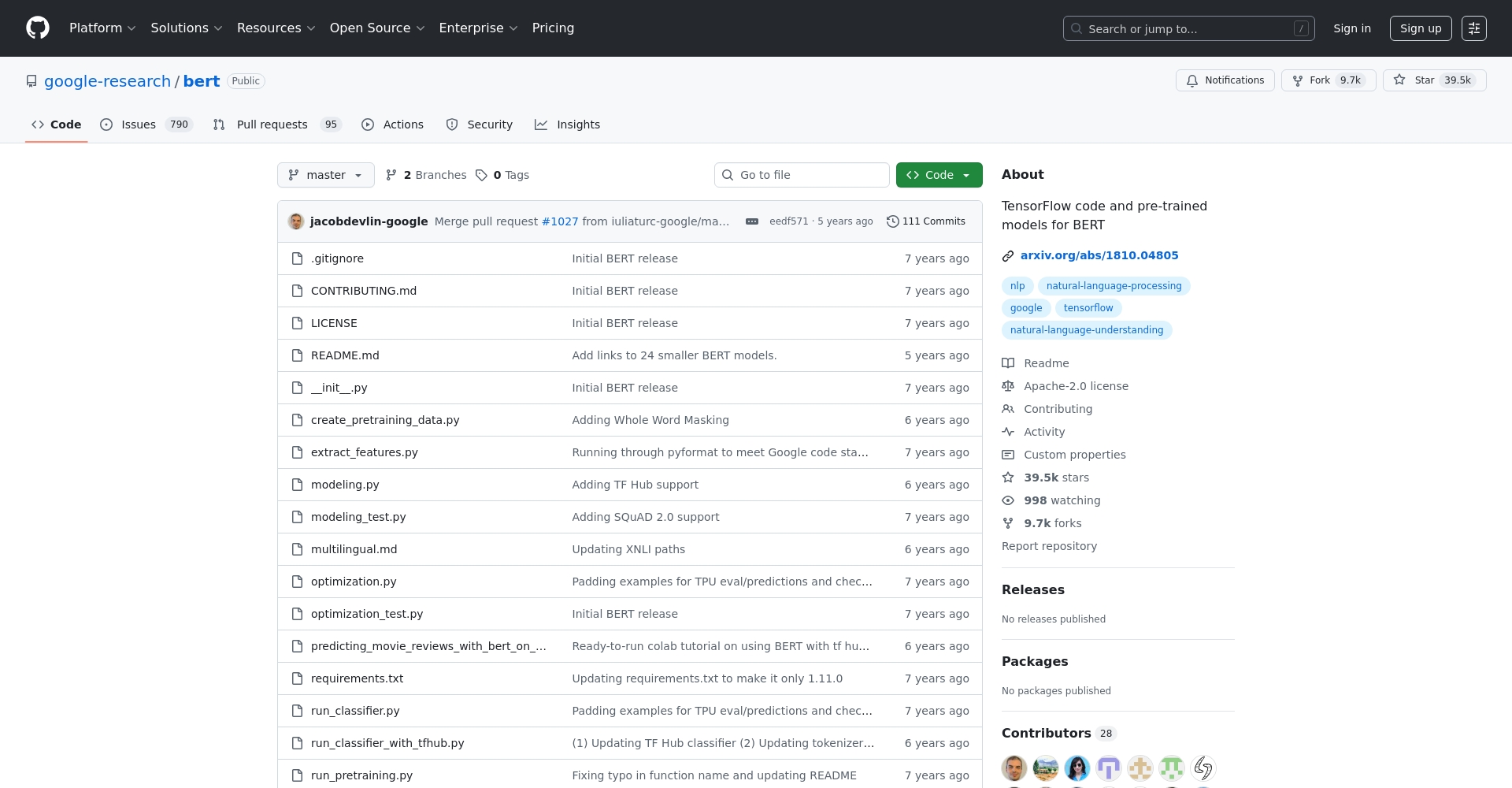1512x788 pixels.
Task: Switch to Insights tab
Action: pyautogui.click(x=567, y=125)
